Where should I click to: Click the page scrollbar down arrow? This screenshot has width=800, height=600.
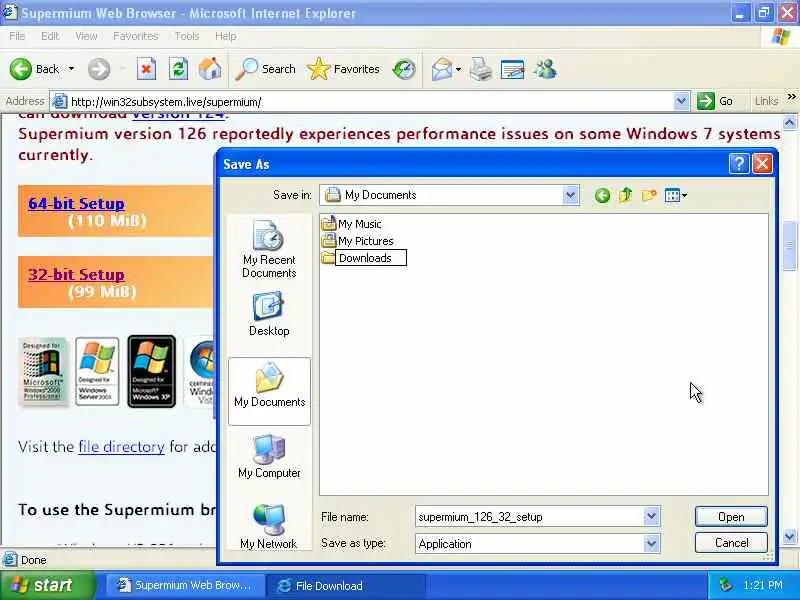coord(790,537)
